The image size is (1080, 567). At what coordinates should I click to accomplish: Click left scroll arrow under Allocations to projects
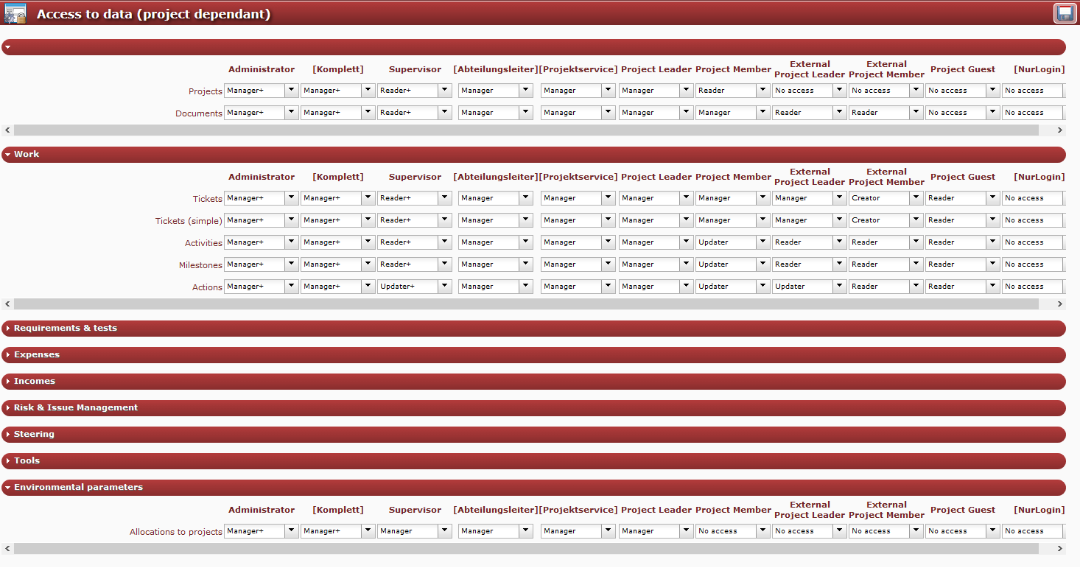8,548
